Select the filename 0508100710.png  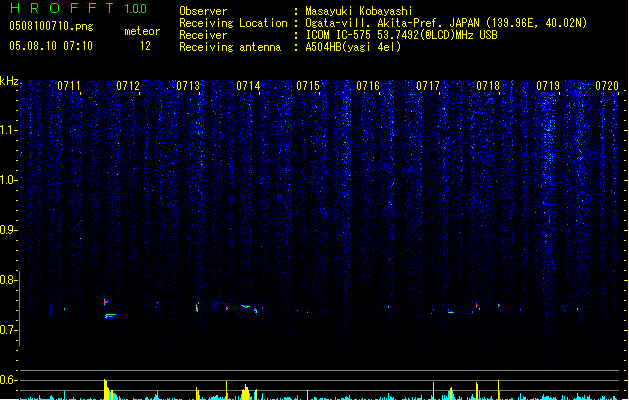[51, 26]
